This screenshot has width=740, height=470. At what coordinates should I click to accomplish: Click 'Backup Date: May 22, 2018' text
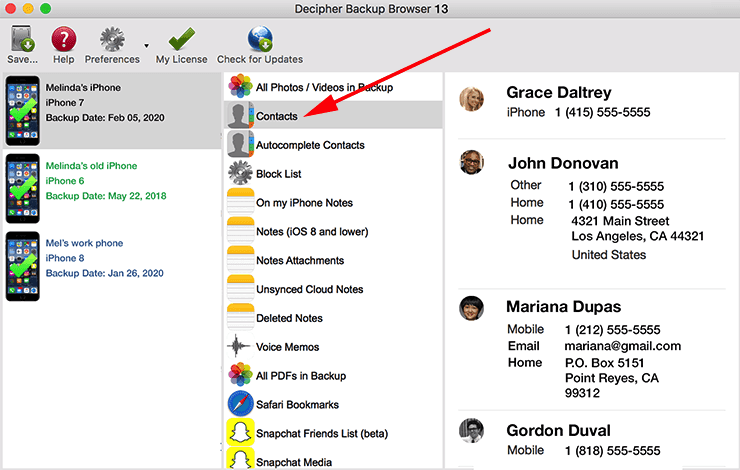[106, 196]
